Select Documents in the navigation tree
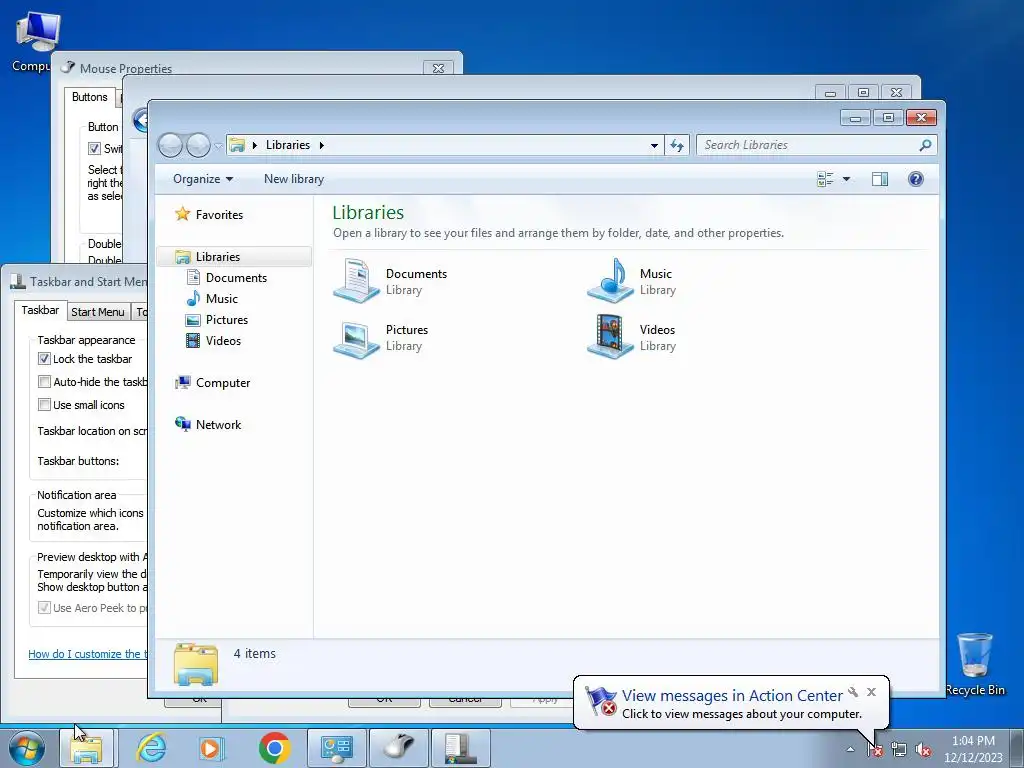Screen dimensions: 1024x768 coord(236,278)
